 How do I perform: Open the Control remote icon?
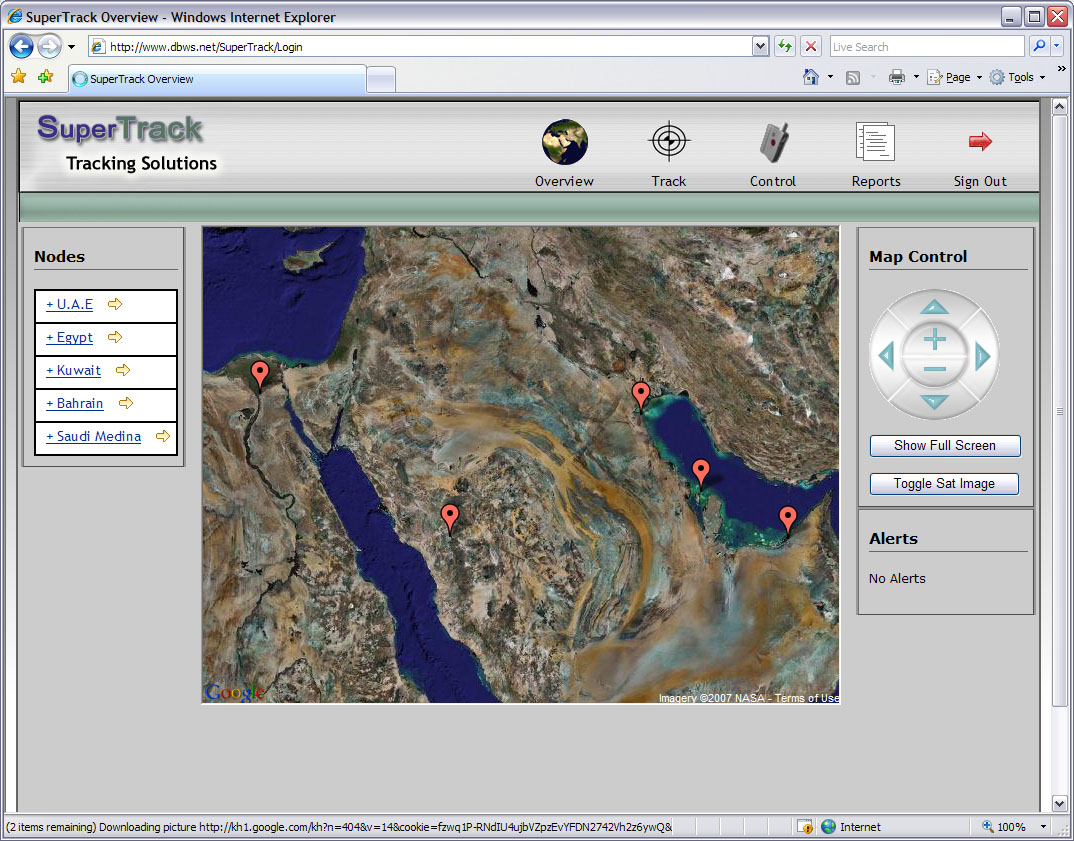[x=774, y=142]
